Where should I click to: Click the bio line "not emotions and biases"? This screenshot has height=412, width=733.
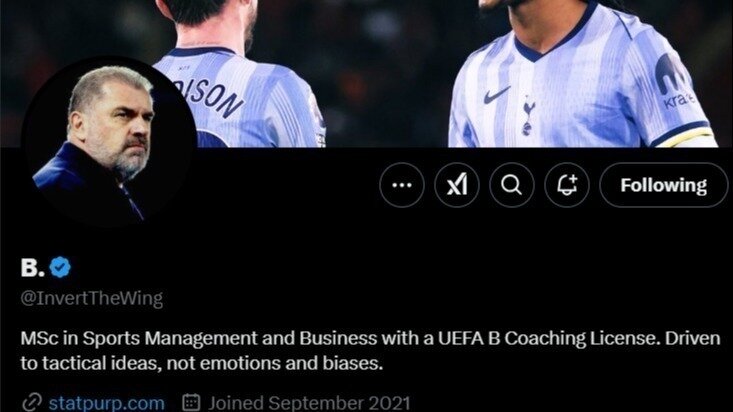click(274, 363)
